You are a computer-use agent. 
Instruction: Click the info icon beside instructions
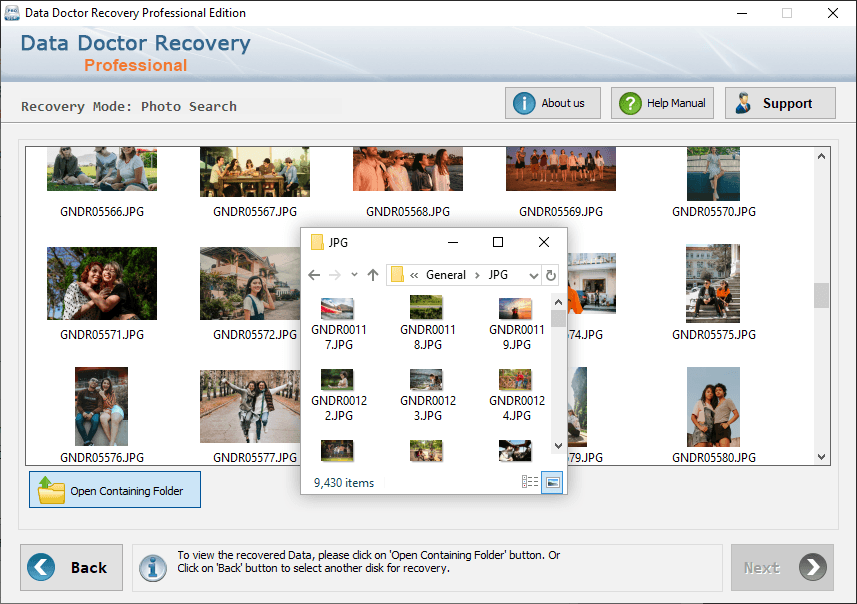153,567
